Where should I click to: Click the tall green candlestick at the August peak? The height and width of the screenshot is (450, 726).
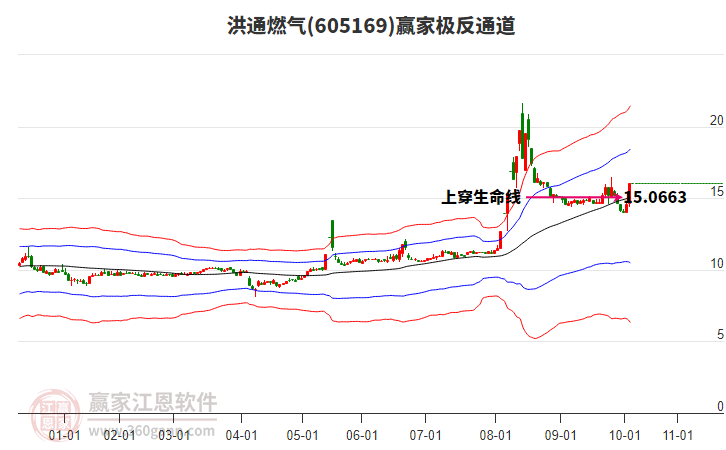click(523, 132)
